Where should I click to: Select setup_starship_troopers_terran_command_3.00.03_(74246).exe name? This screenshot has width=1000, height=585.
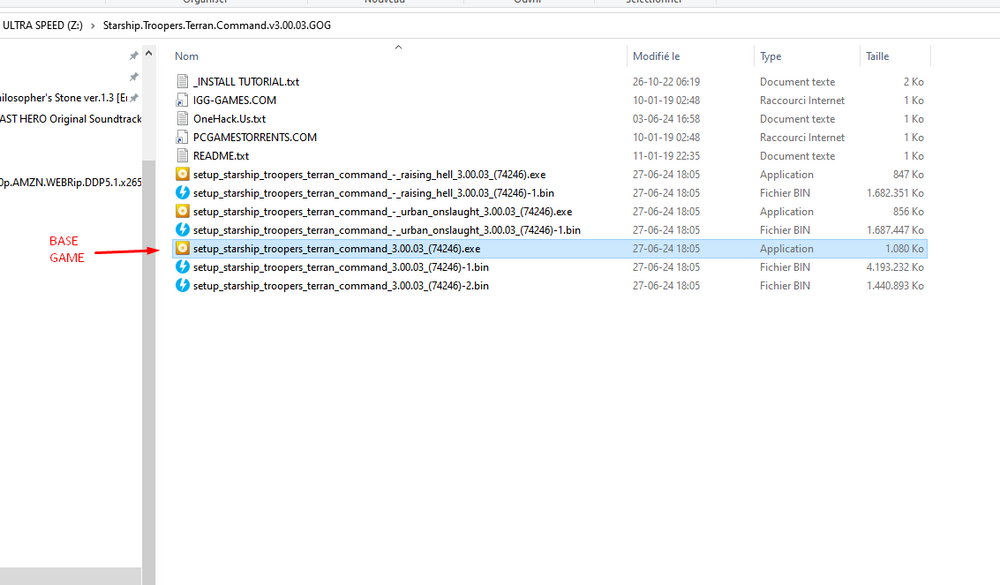point(337,248)
